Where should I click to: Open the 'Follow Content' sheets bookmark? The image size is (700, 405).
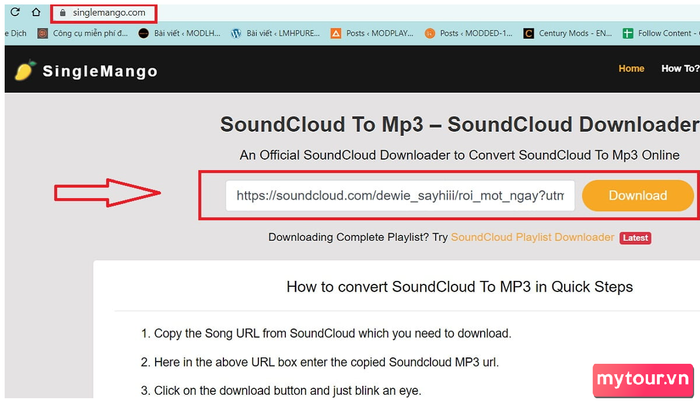pos(661,33)
